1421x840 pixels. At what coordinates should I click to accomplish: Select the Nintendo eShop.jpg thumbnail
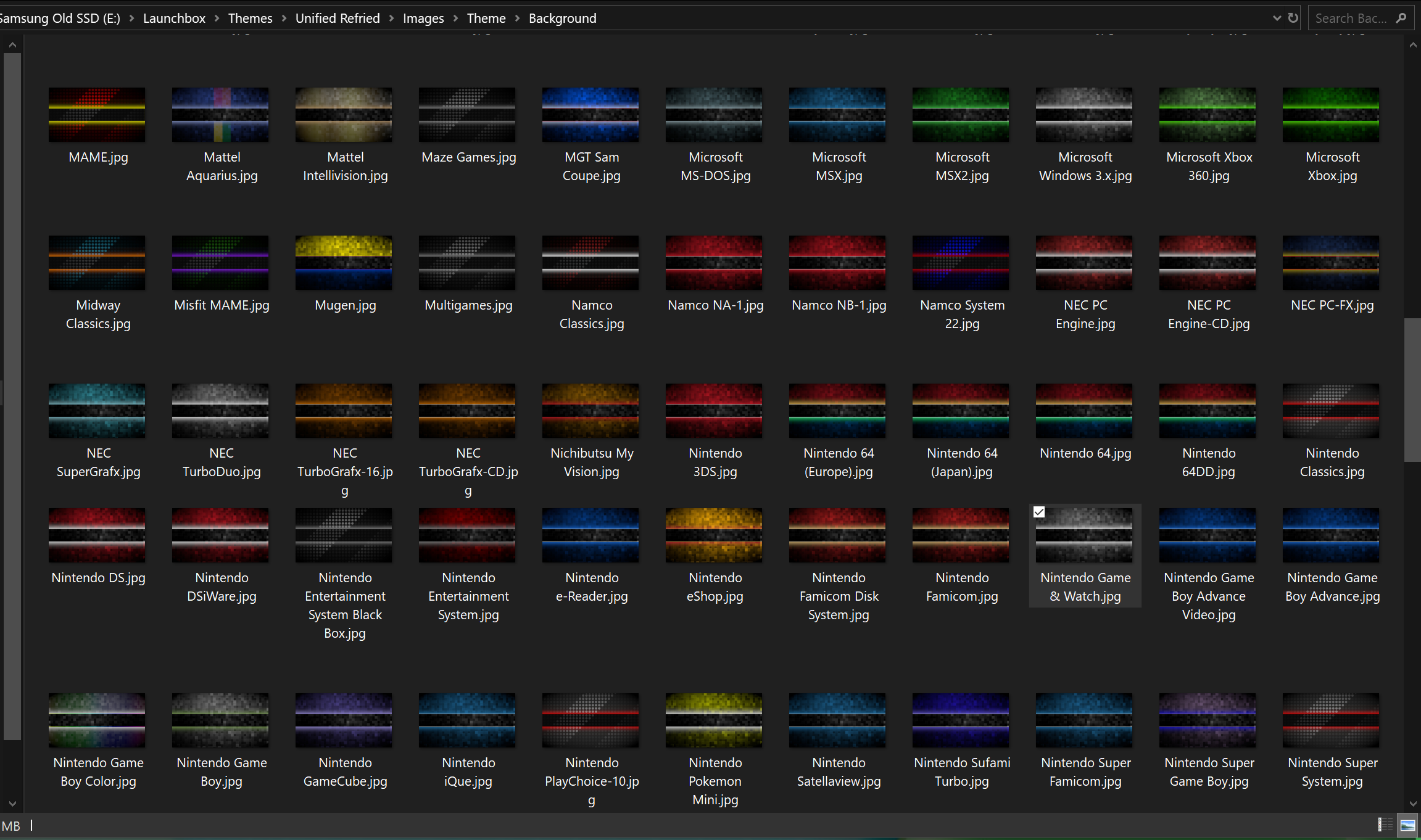[714, 535]
